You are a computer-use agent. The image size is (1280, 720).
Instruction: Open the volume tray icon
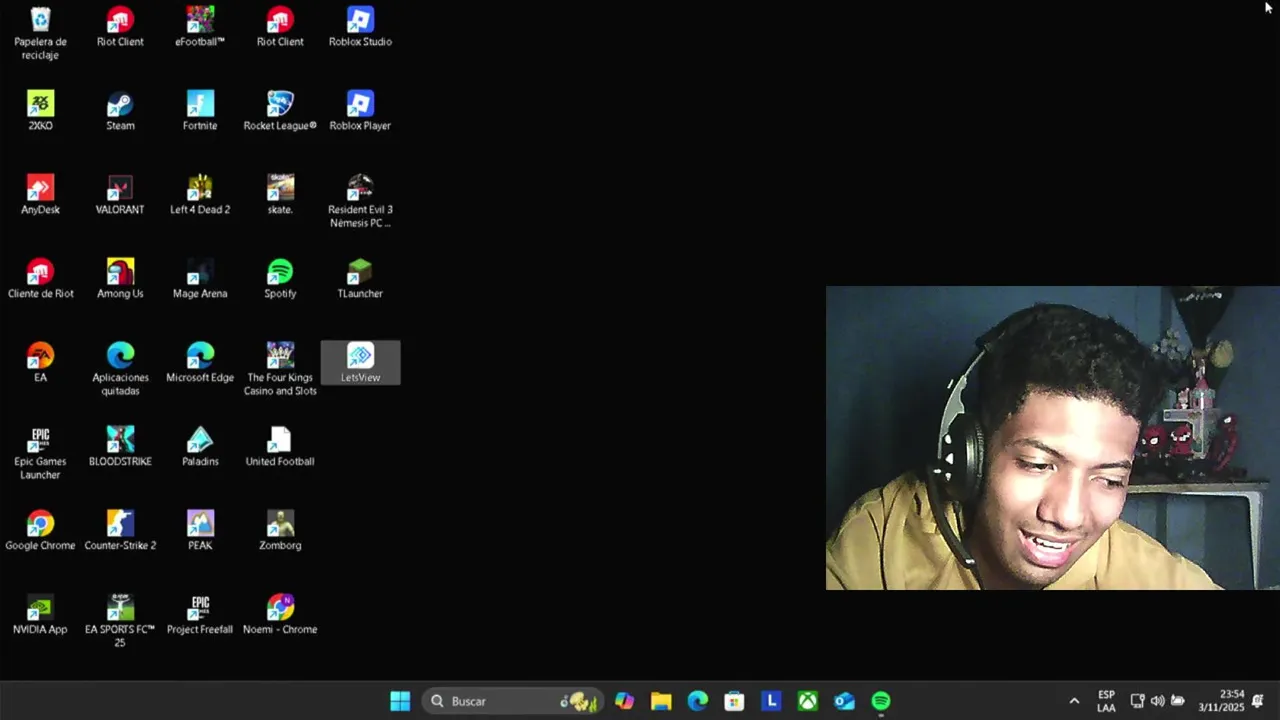tap(1157, 701)
